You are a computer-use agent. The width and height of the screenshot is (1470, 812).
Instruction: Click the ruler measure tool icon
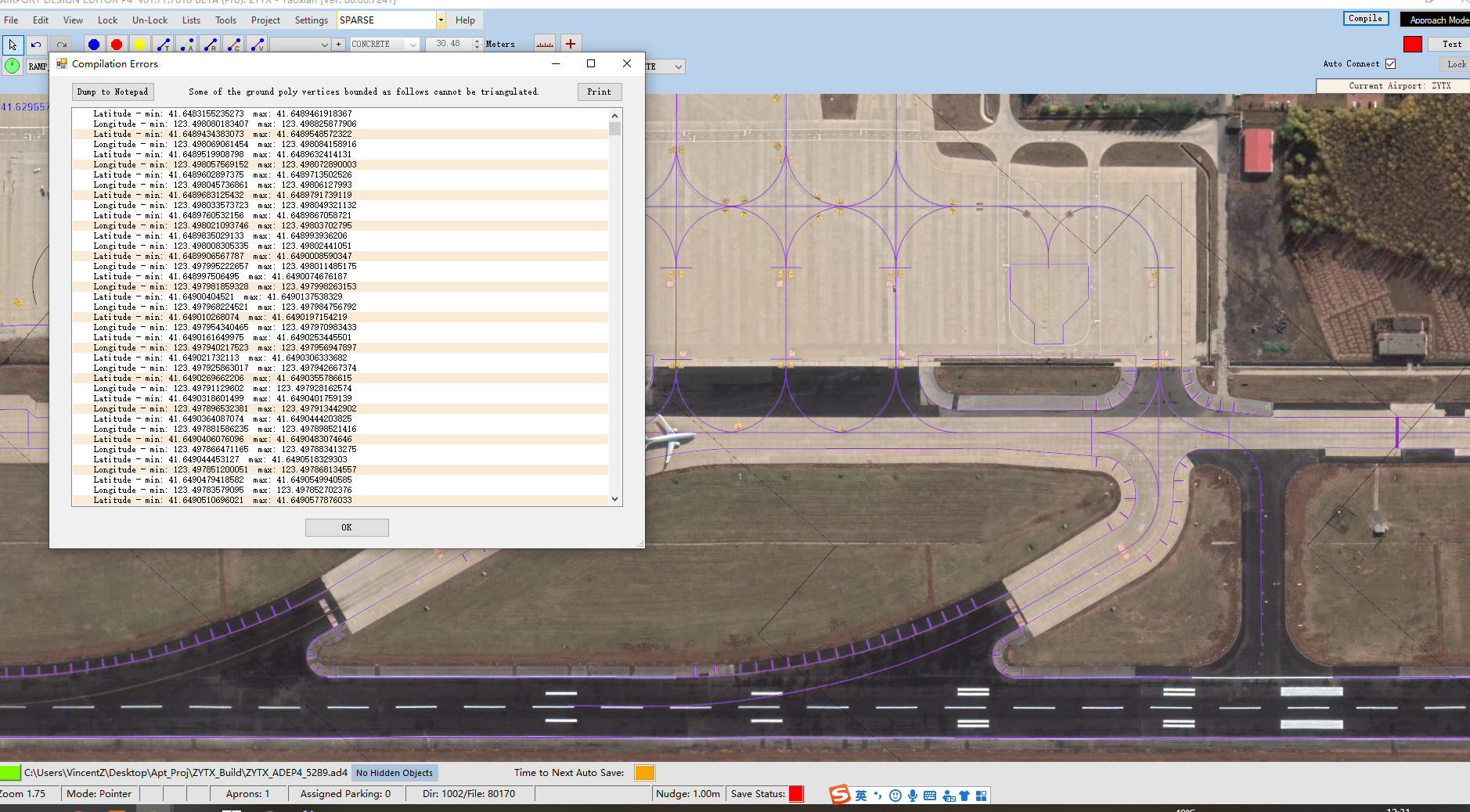point(545,45)
